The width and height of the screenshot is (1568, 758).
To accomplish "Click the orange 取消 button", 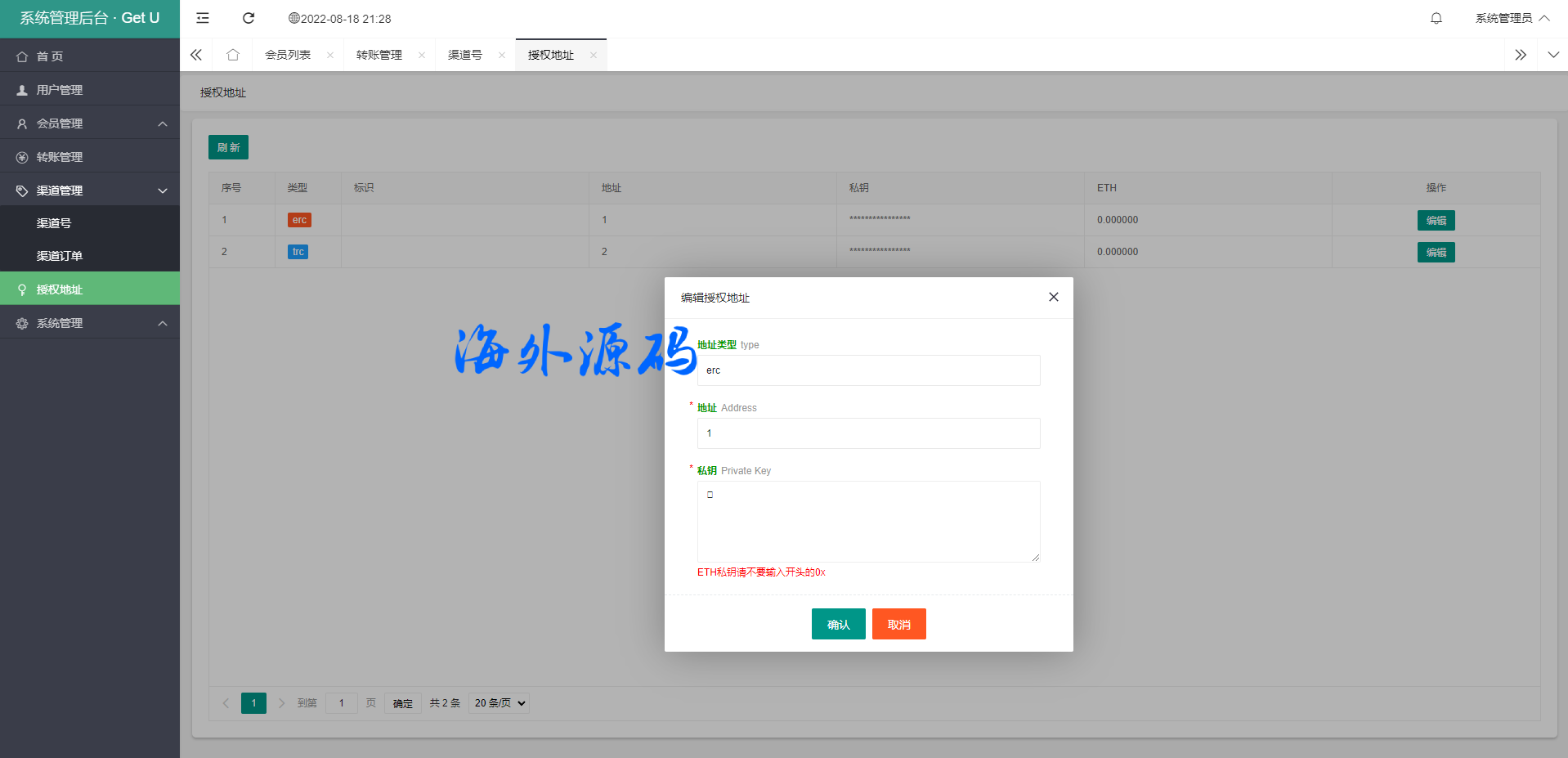I will (x=898, y=624).
